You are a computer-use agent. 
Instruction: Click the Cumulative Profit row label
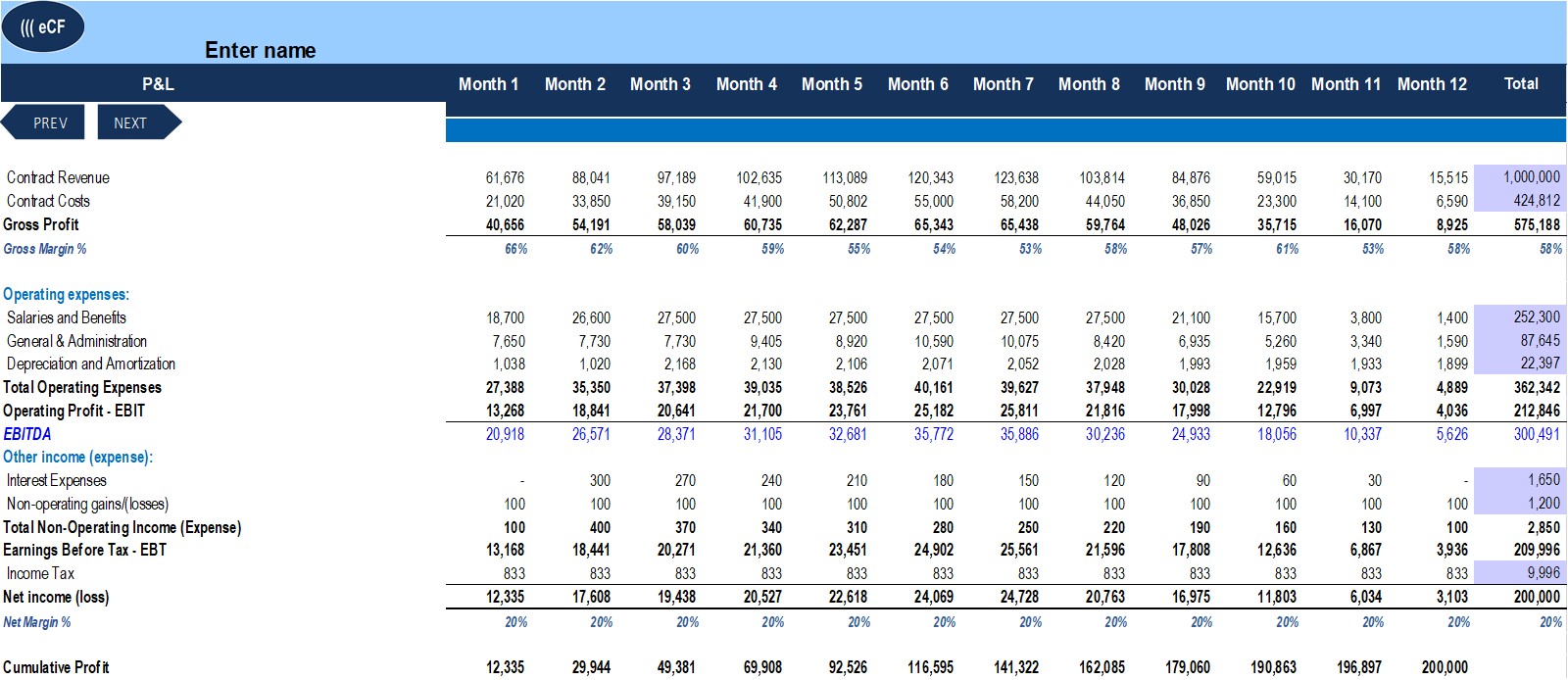tap(56, 667)
